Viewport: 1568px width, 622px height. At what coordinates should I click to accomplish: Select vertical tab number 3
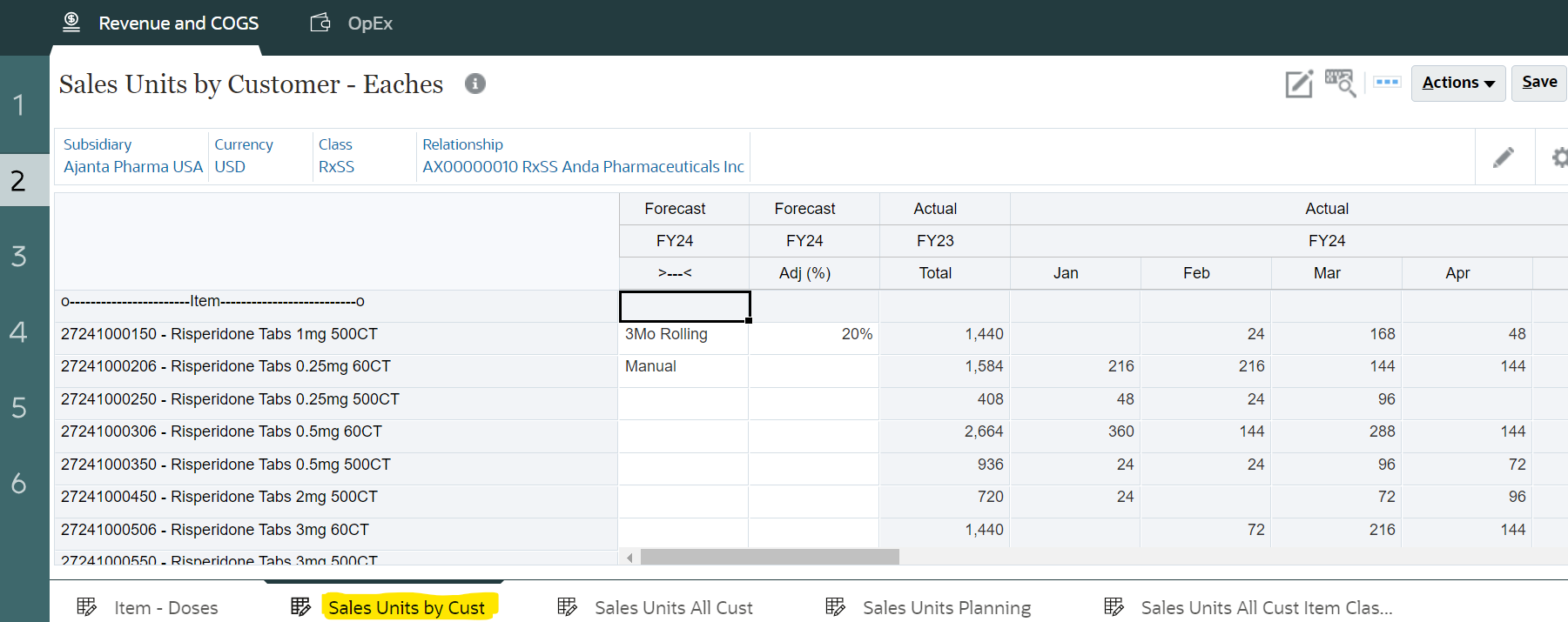pyautogui.click(x=19, y=256)
